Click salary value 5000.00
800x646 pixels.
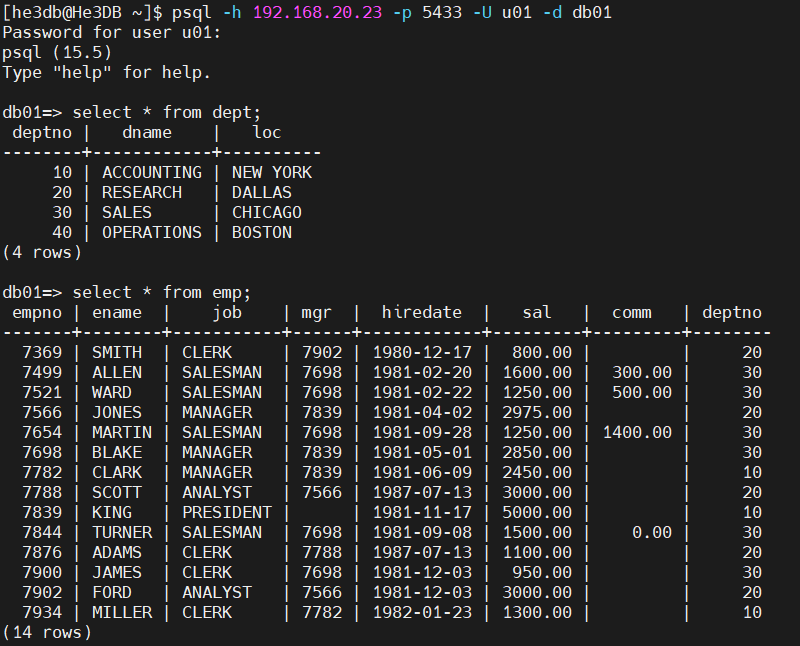[x=537, y=512]
